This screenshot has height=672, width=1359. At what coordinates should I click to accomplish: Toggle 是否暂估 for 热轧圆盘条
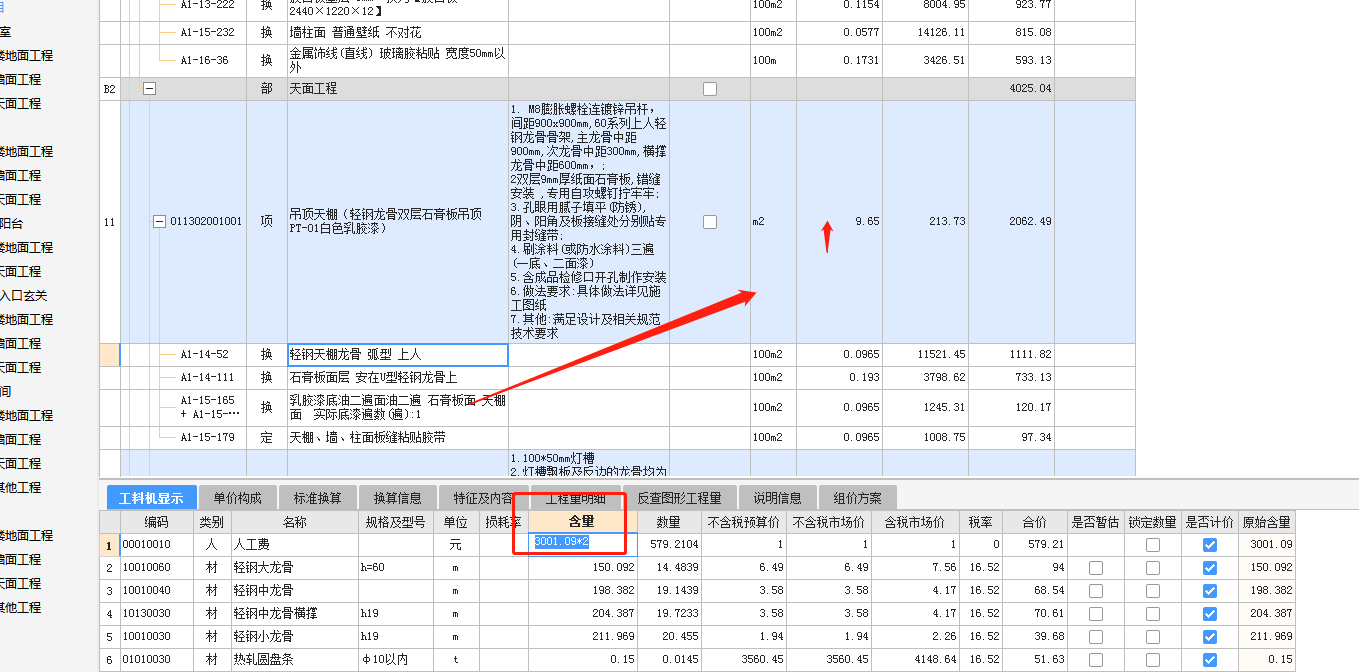pyautogui.click(x=1096, y=660)
